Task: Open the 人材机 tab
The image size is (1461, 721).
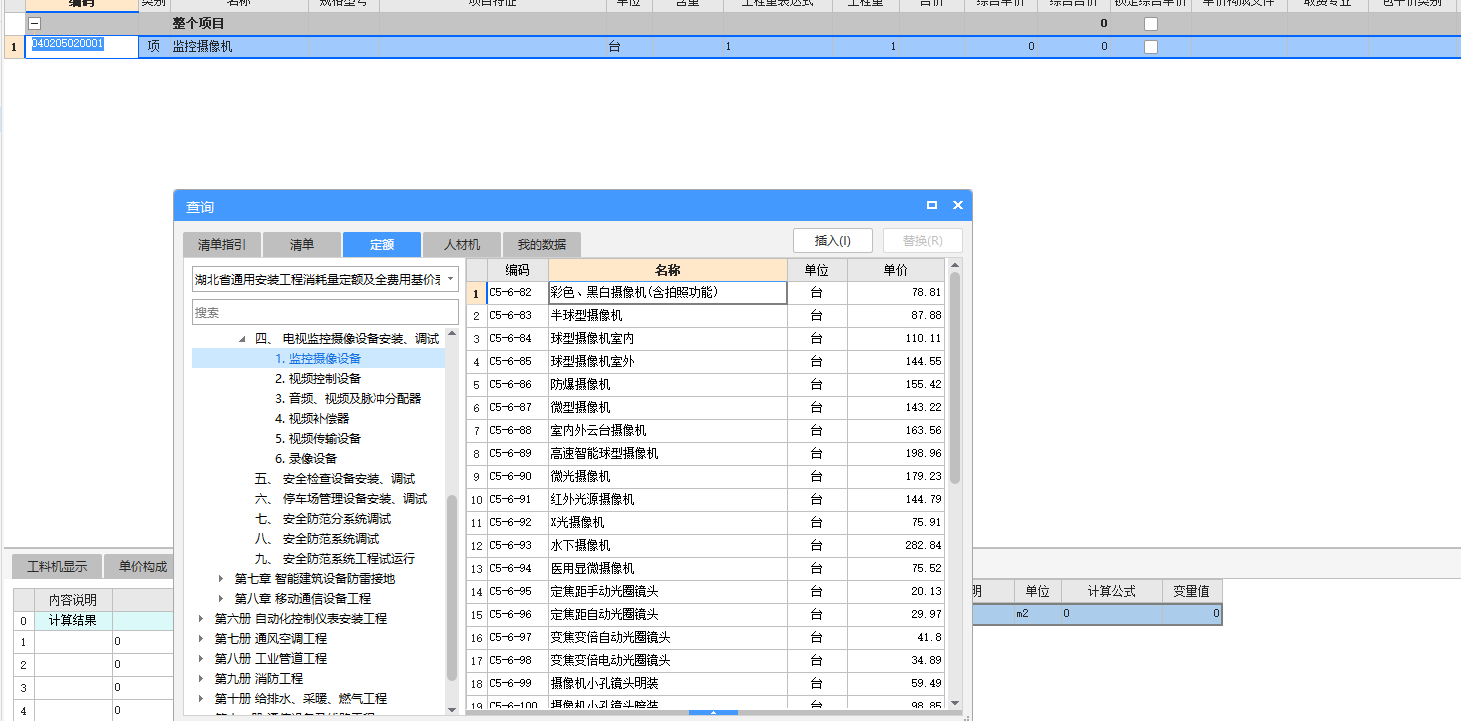Action: (x=461, y=245)
